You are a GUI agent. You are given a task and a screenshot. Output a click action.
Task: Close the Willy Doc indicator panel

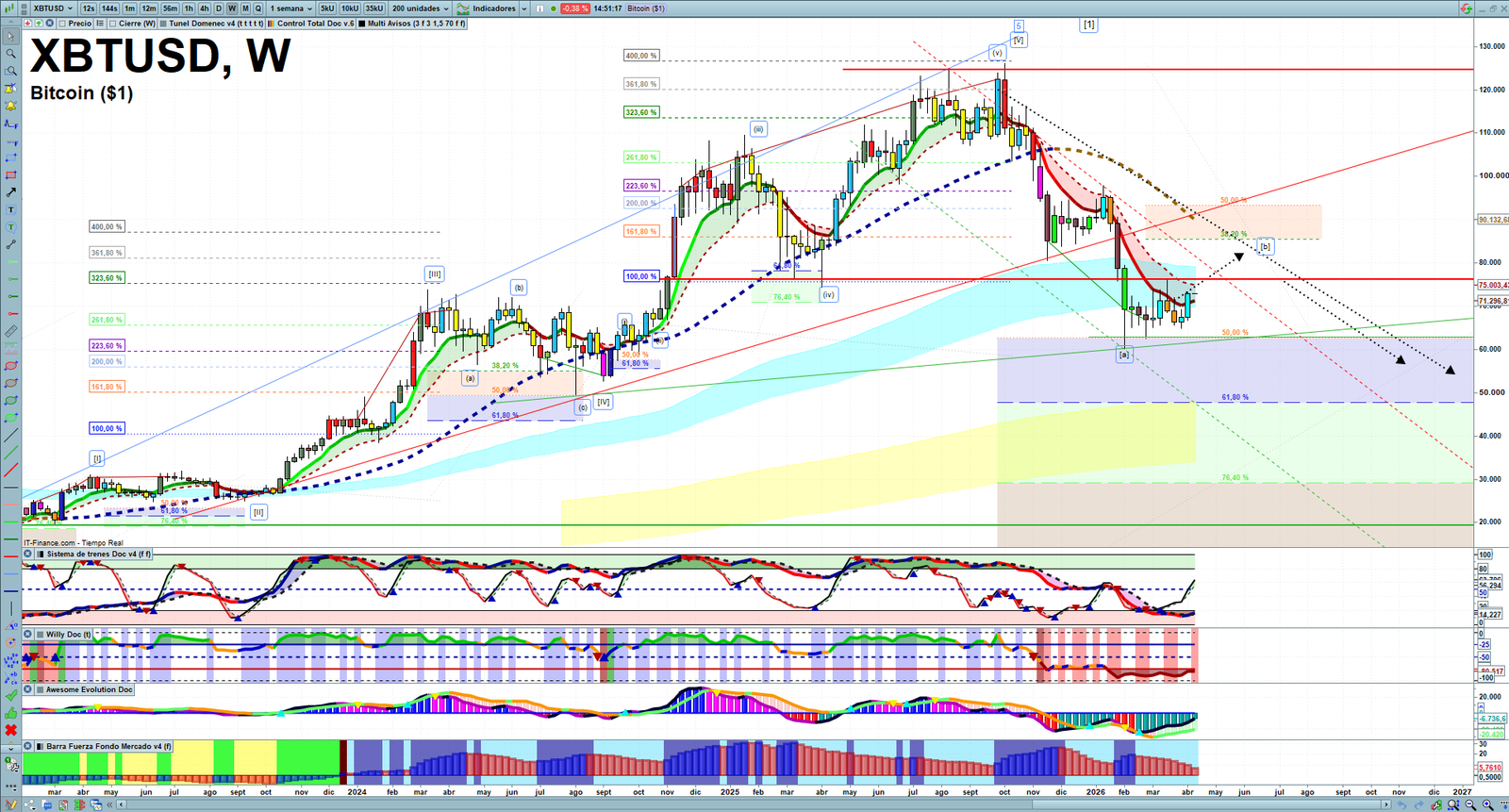27,635
